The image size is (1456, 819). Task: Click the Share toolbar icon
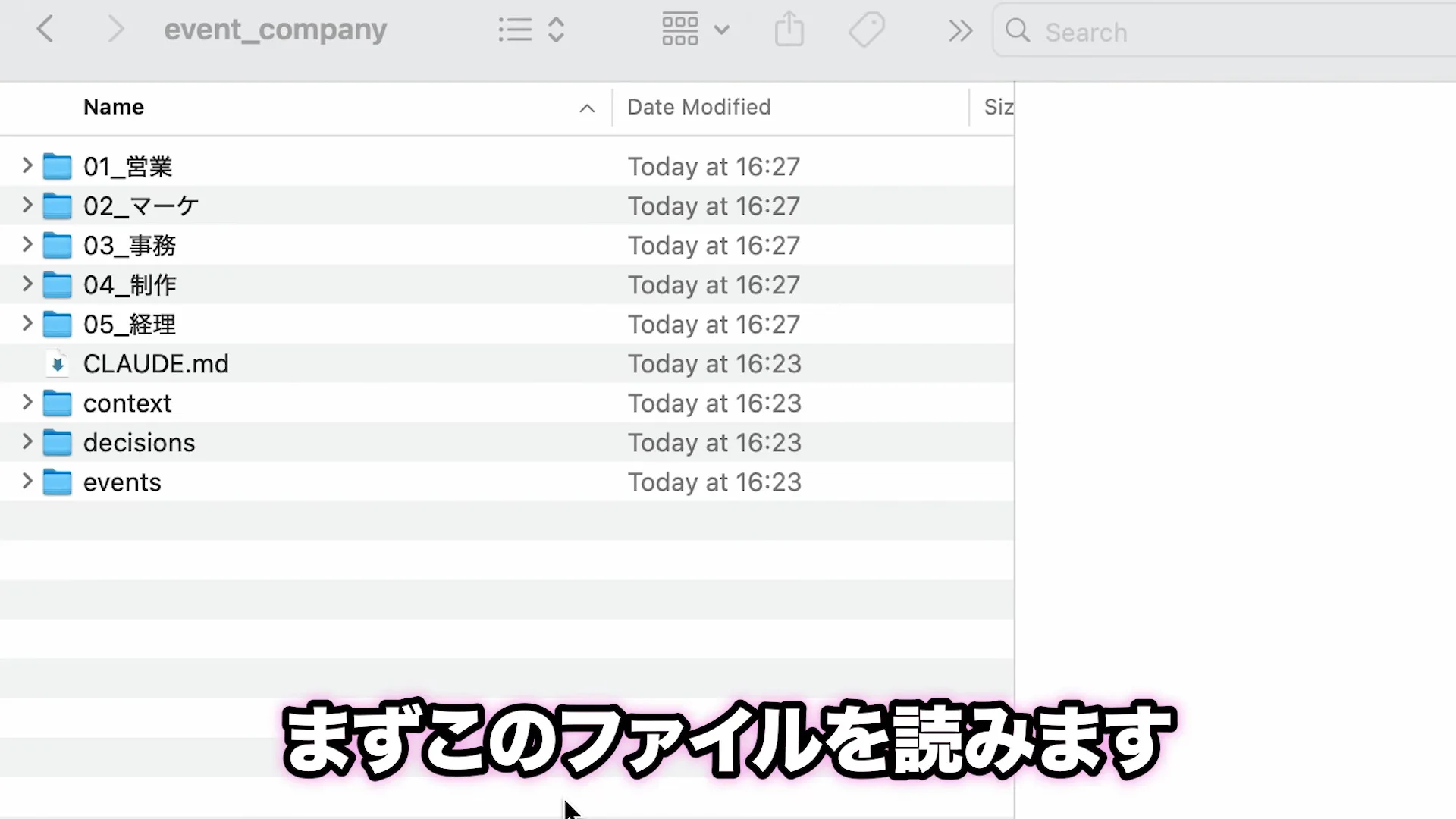tap(789, 30)
